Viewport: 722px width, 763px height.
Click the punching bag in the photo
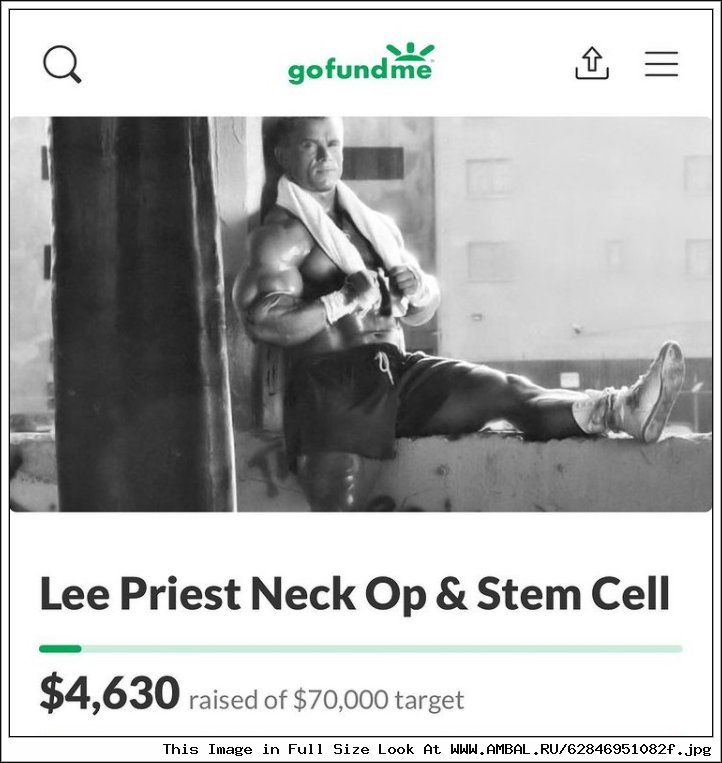(141, 314)
